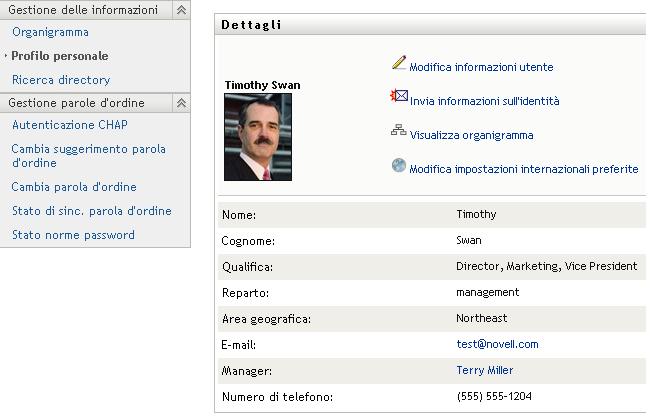Screen dimensions: 646x415
Task: Go to Autenticazione CHAP
Action: pos(69,125)
